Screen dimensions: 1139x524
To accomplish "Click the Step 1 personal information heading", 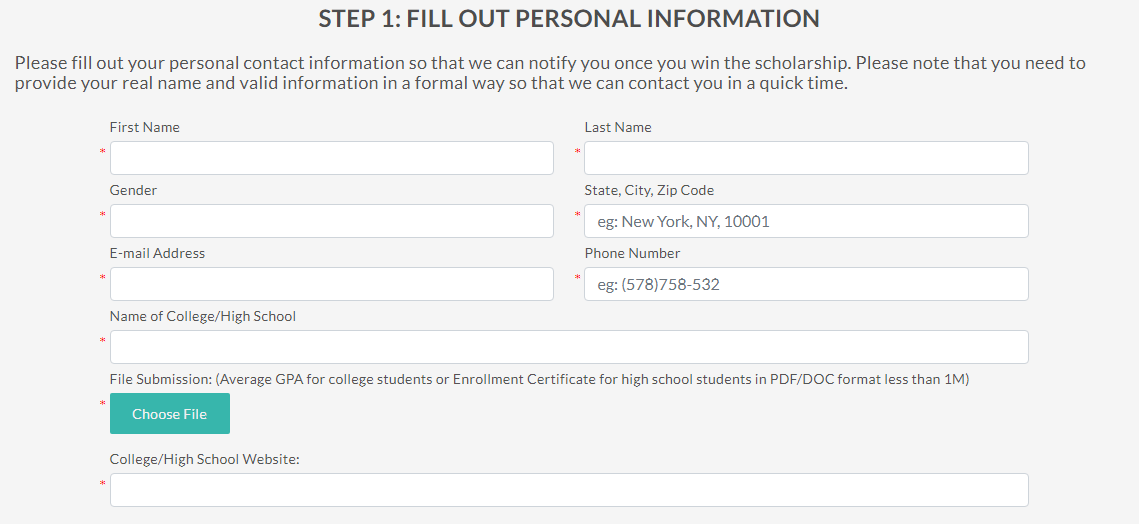I will (x=569, y=19).
